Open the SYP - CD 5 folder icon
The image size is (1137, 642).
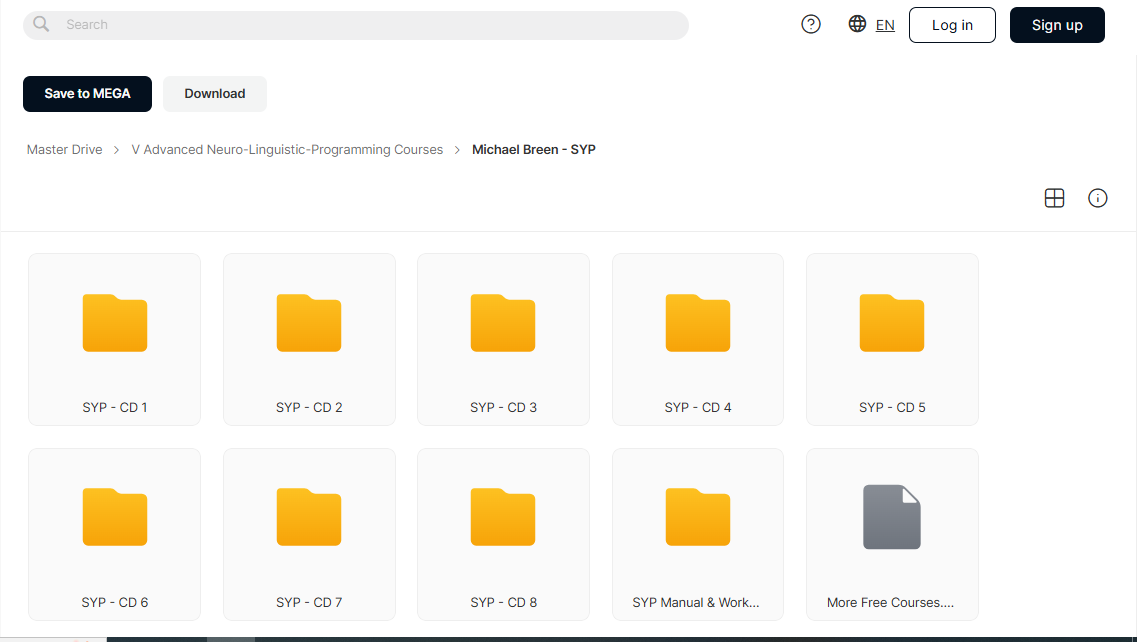(x=892, y=323)
